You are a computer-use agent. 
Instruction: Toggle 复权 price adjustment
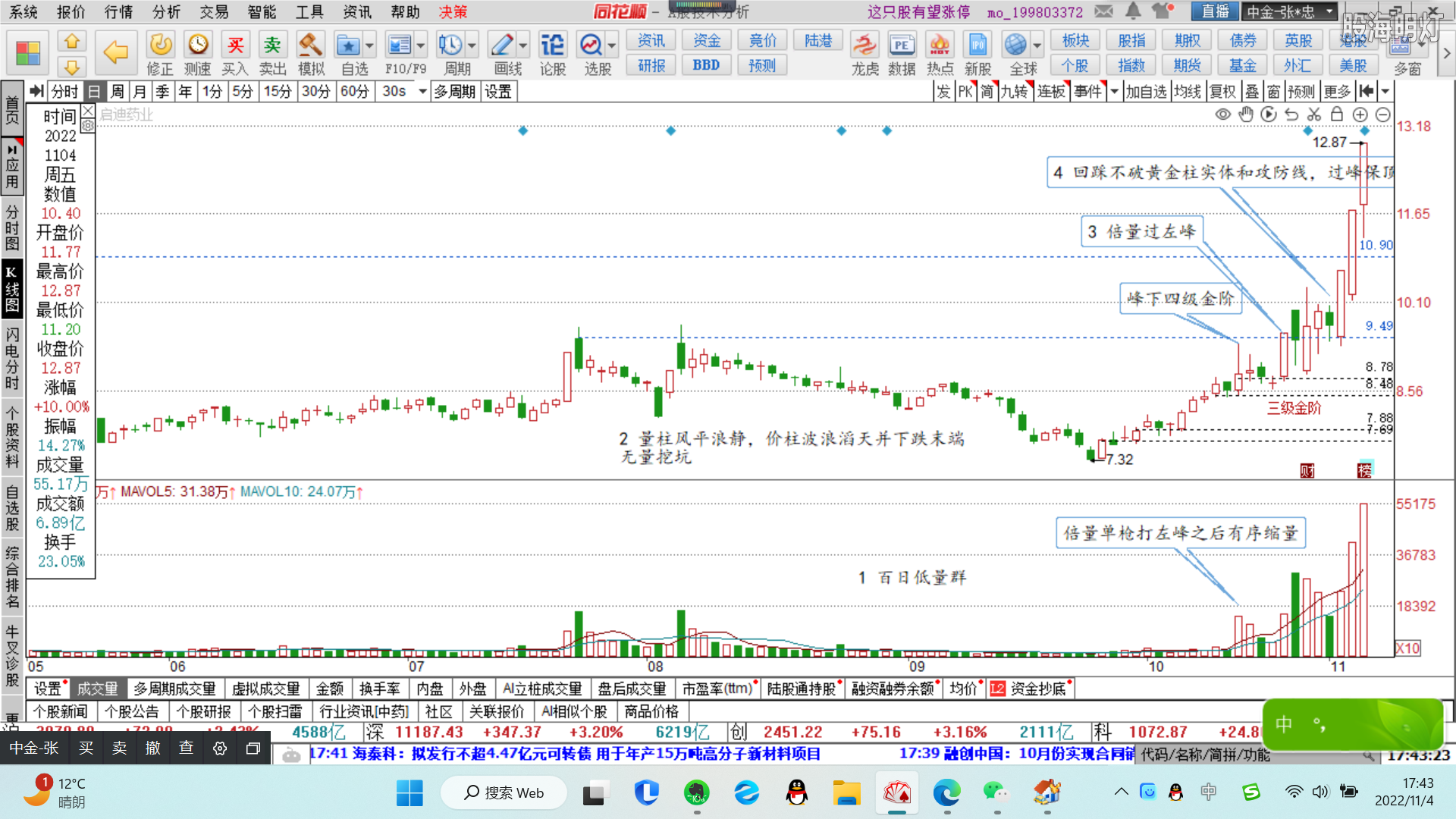[1222, 92]
